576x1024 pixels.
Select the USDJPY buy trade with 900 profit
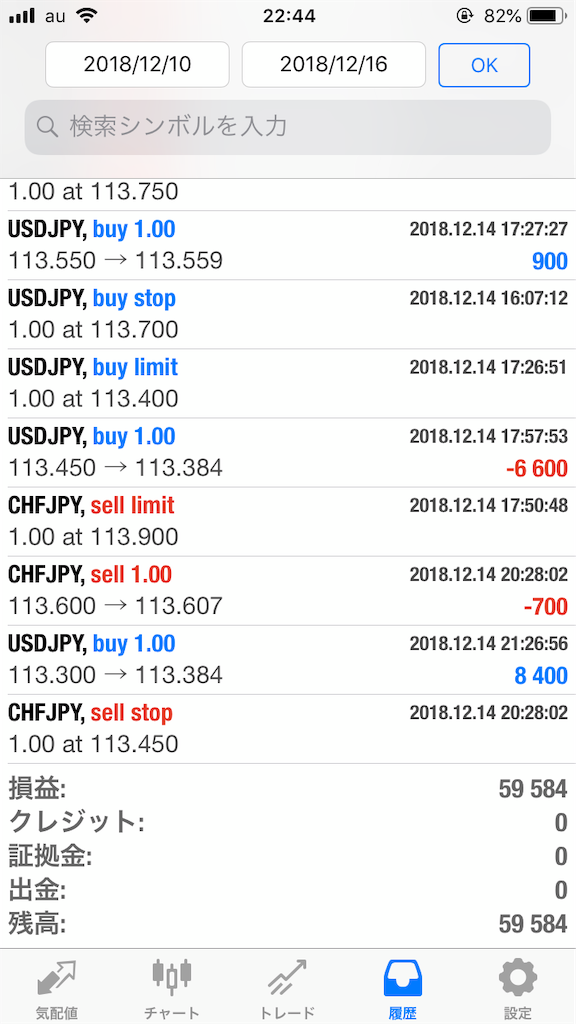coord(288,246)
